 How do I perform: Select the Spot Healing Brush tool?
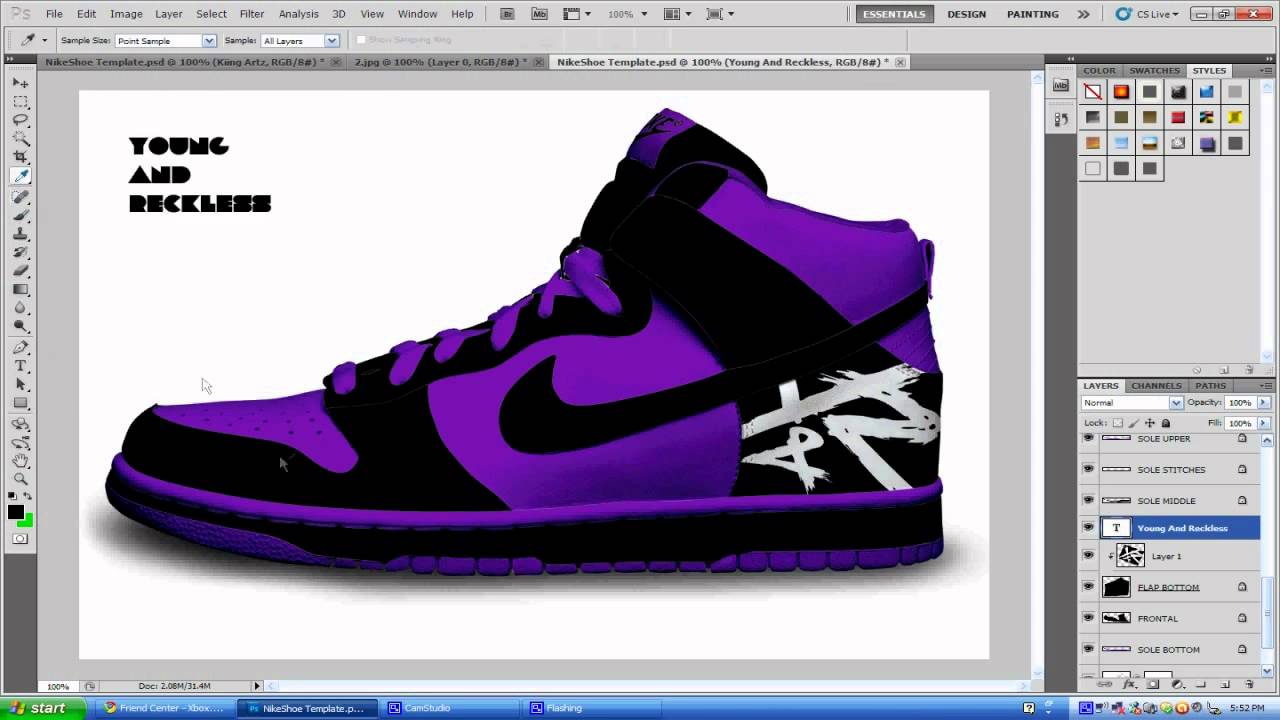point(20,197)
